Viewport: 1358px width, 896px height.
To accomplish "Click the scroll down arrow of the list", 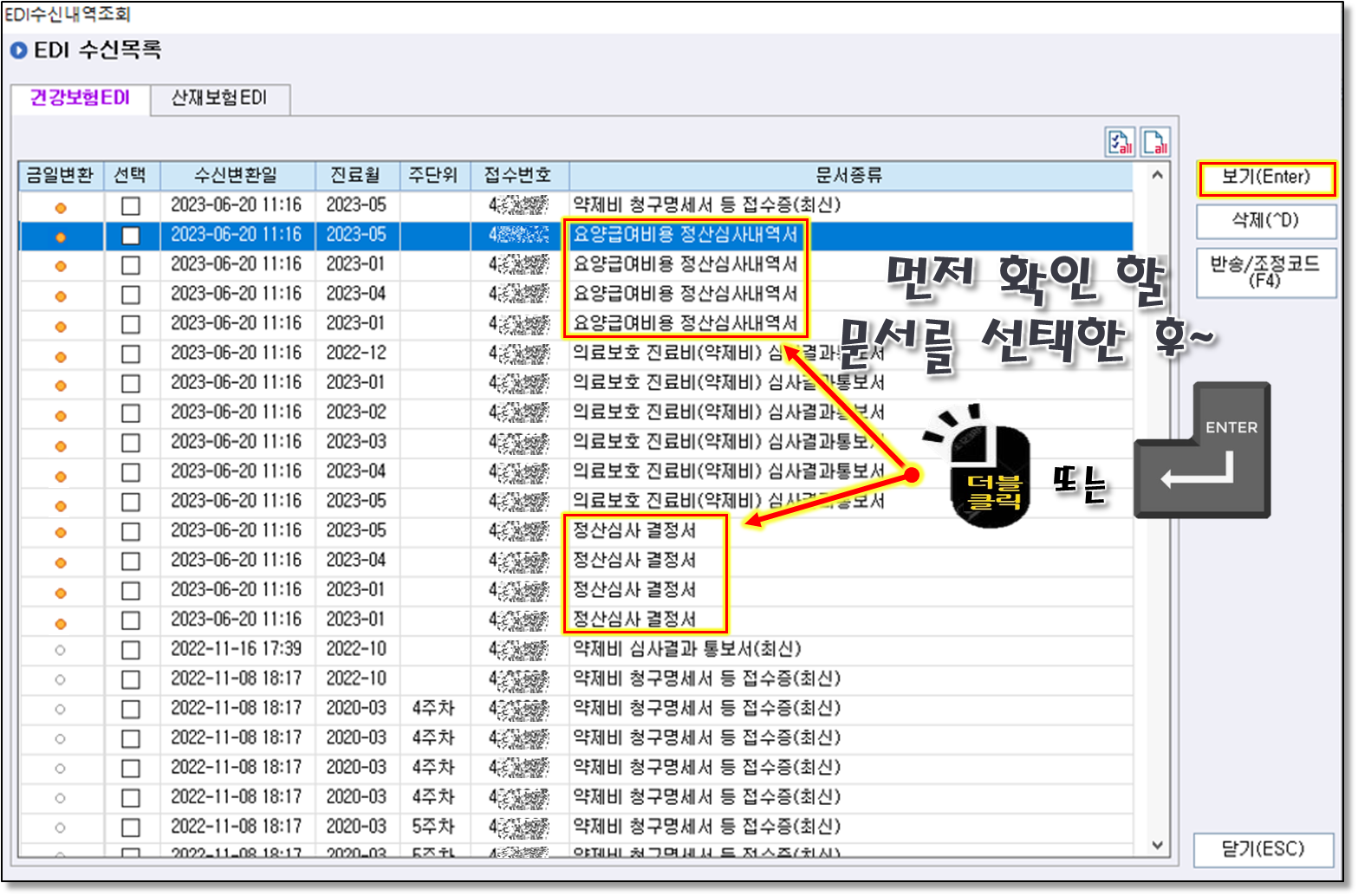I will (x=1157, y=845).
